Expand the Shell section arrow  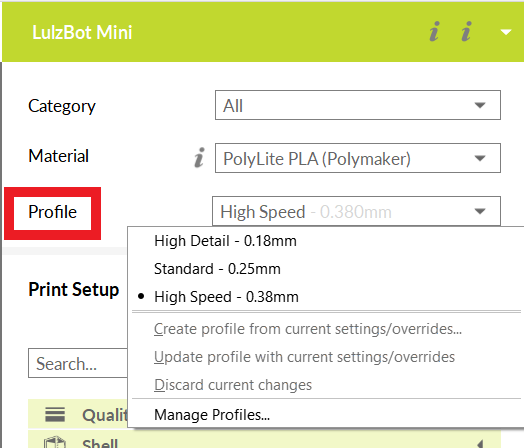click(x=480, y=443)
